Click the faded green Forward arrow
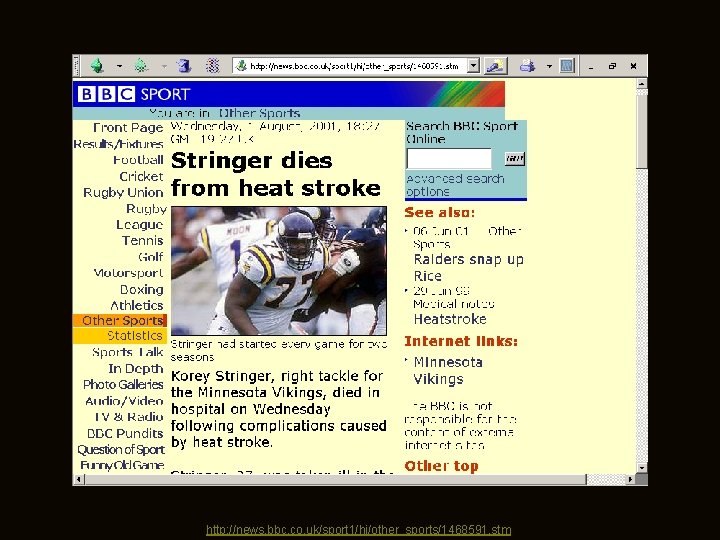This screenshot has height=540, width=720. pos(141,66)
